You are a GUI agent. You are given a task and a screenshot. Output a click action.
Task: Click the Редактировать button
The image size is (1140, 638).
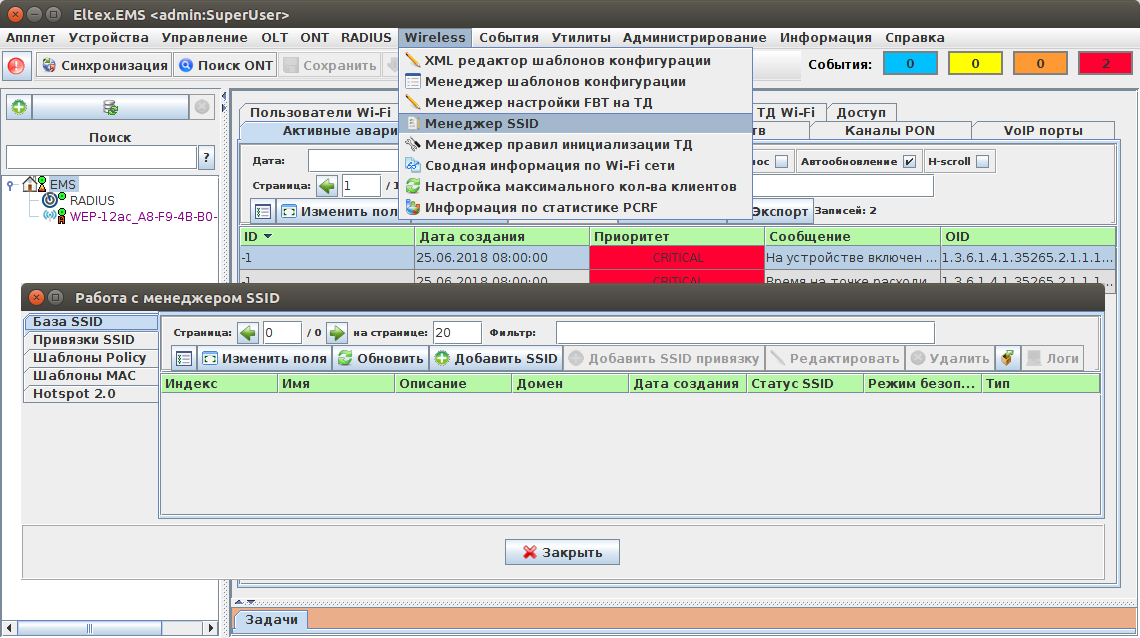click(x=835, y=358)
